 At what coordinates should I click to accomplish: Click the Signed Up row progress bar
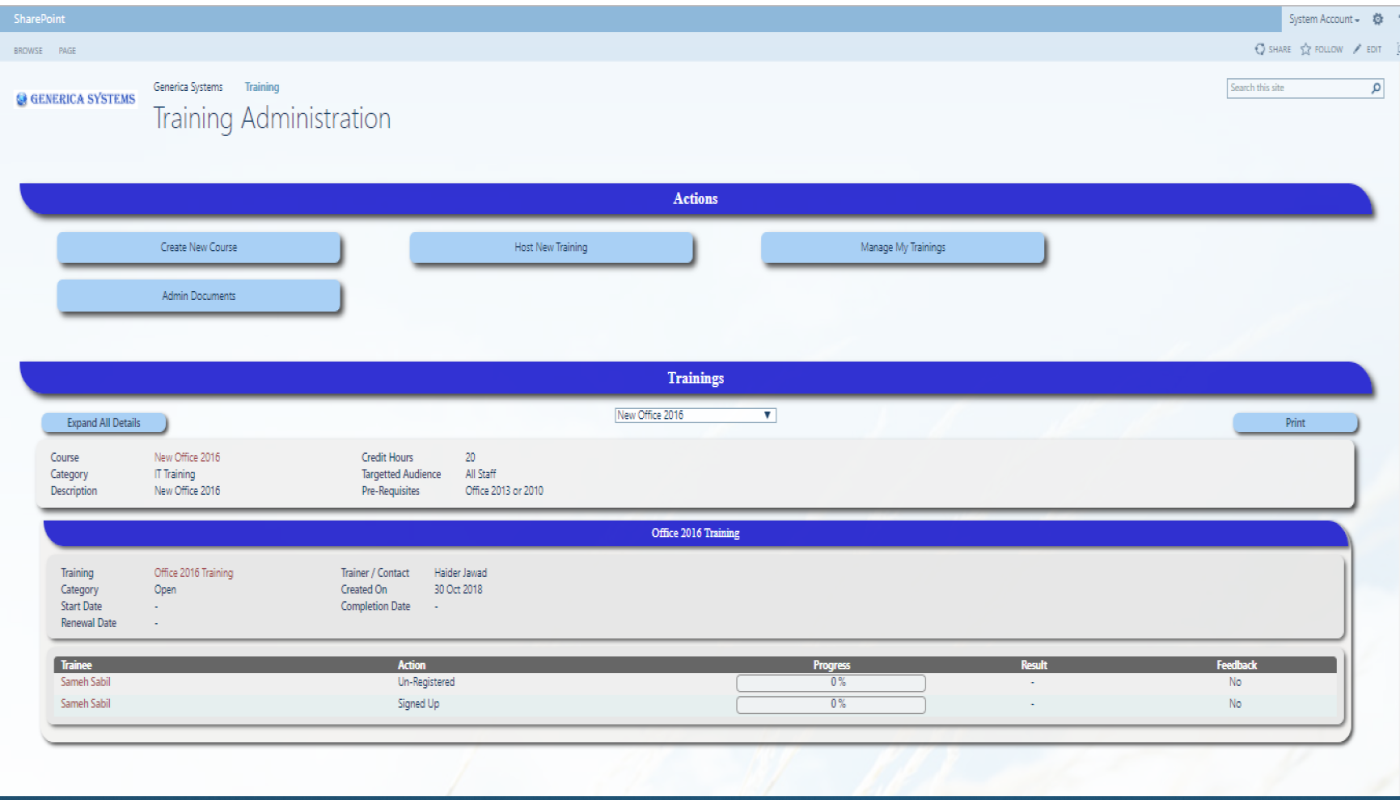(x=831, y=704)
